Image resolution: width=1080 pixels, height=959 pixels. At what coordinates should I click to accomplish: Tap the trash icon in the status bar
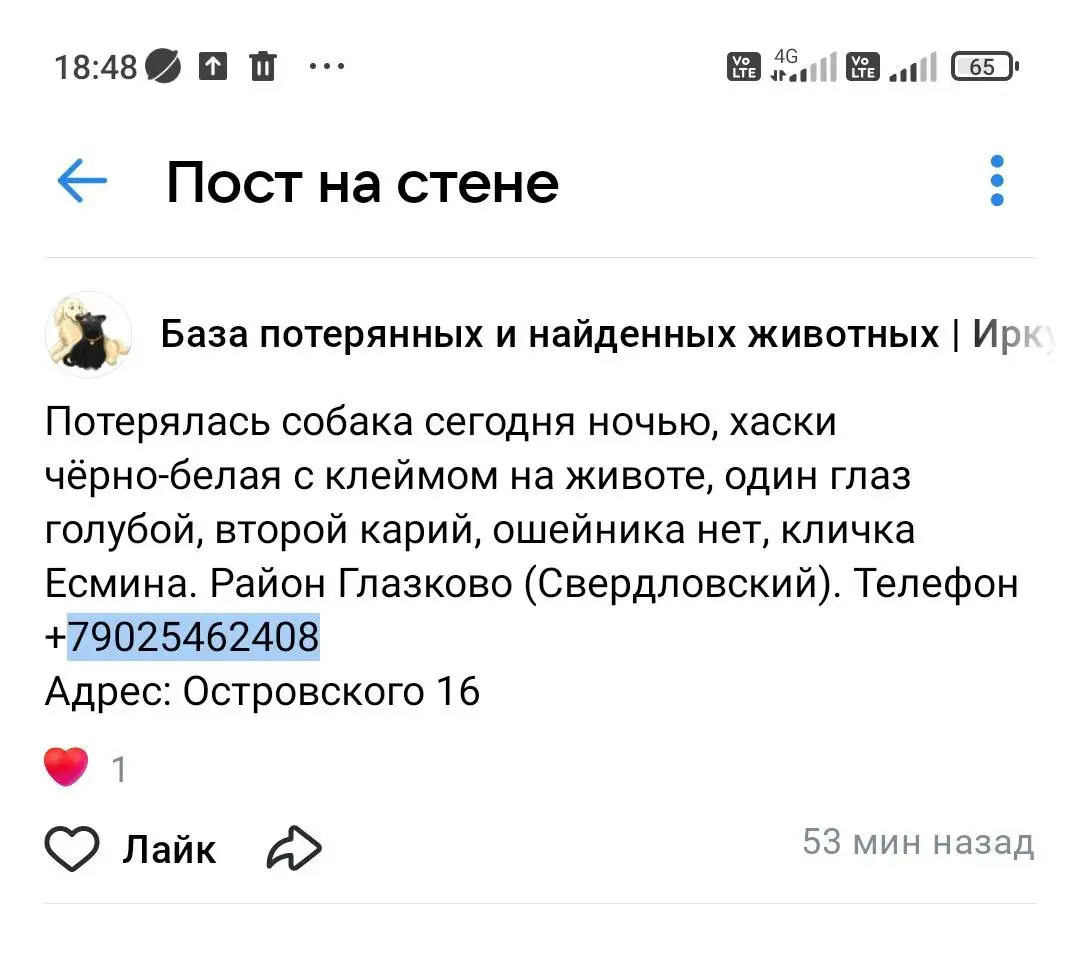262,66
